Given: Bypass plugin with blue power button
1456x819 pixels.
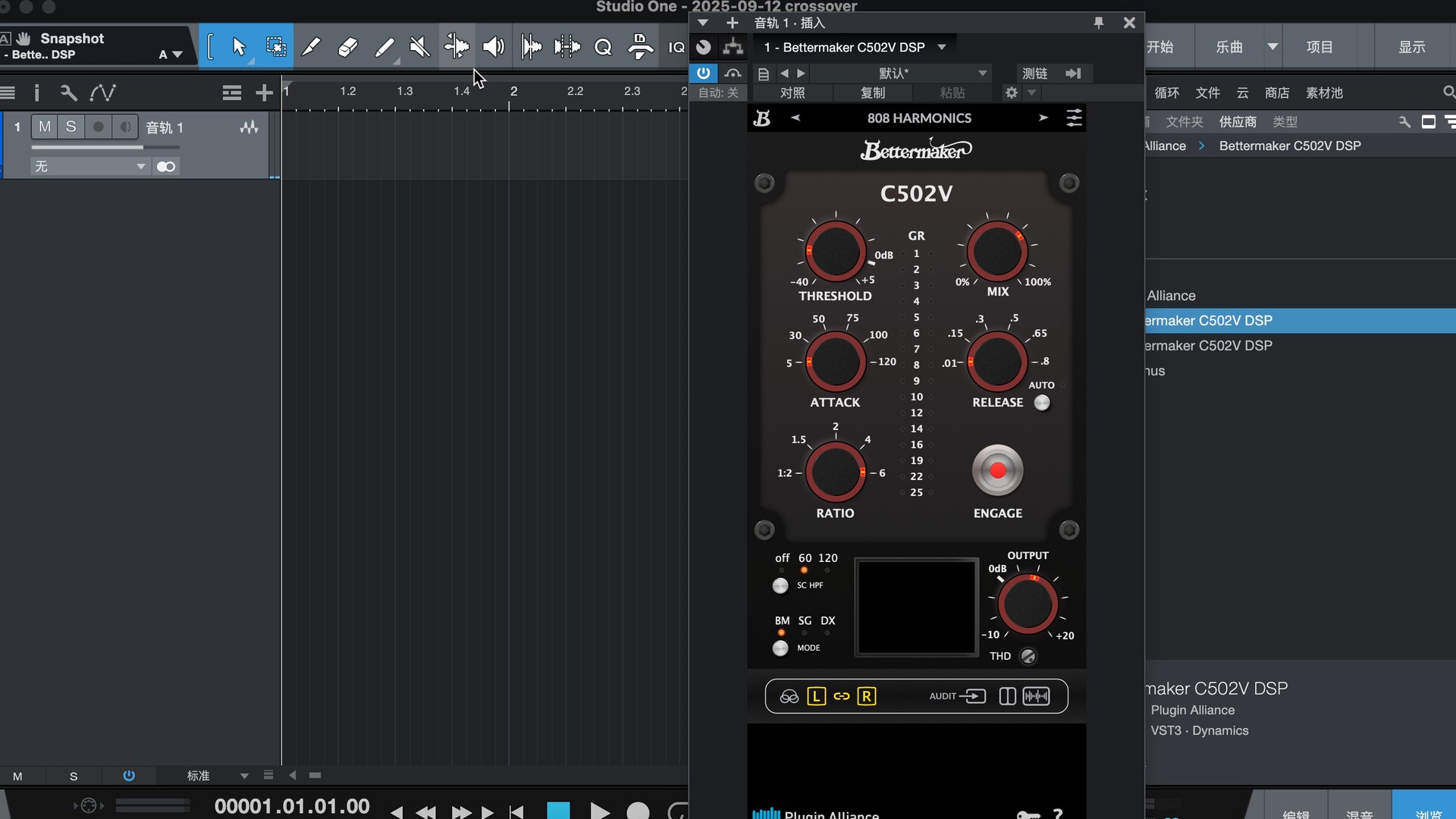Looking at the screenshot, I should coord(703,74).
